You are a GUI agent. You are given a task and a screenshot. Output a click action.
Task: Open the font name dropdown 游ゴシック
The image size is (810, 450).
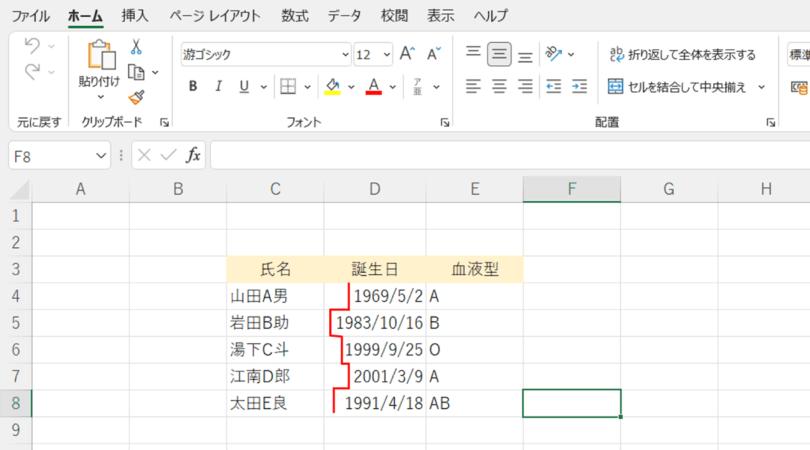click(345, 54)
